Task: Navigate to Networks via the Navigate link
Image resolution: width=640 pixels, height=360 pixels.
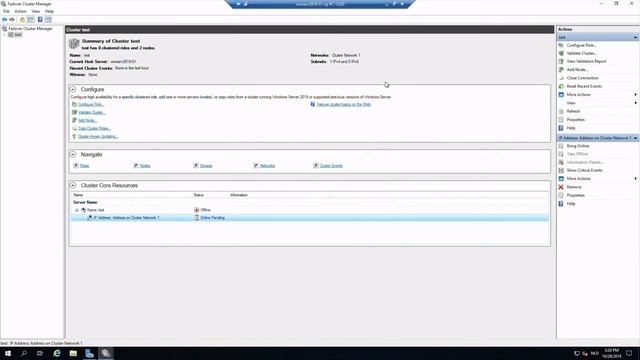Action: click(x=267, y=166)
